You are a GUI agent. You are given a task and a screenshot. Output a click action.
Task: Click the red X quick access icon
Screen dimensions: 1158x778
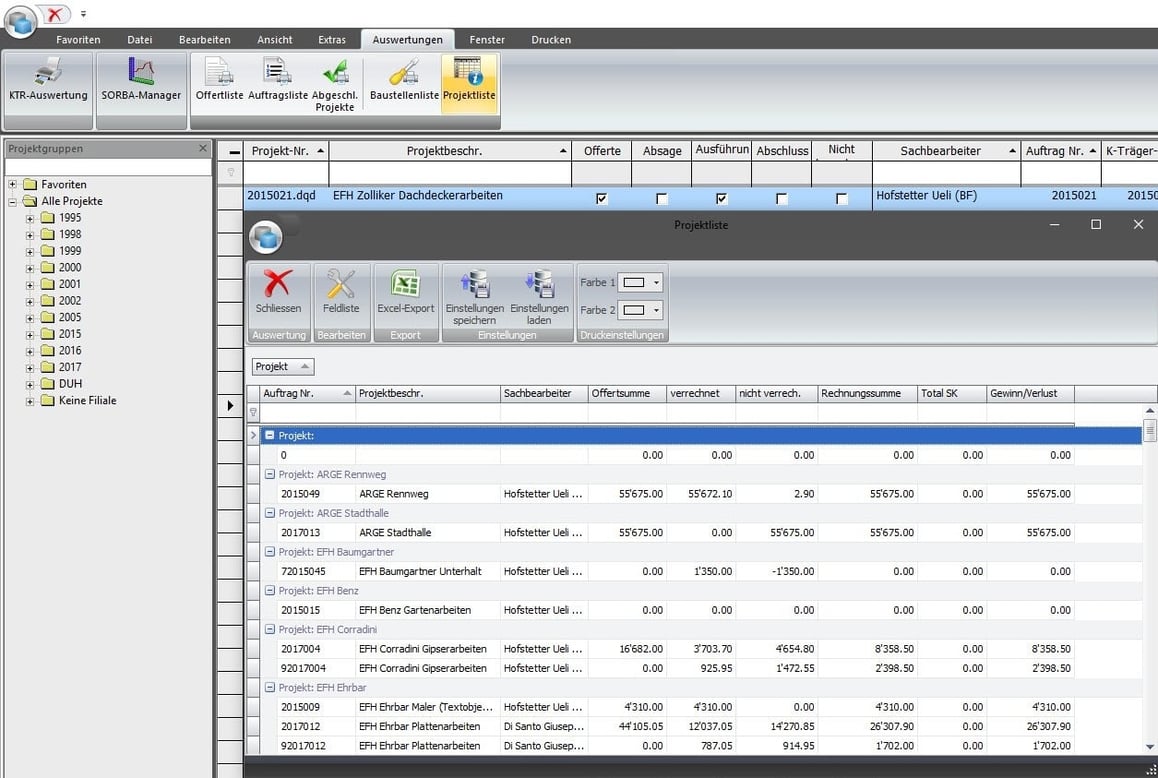(54, 13)
